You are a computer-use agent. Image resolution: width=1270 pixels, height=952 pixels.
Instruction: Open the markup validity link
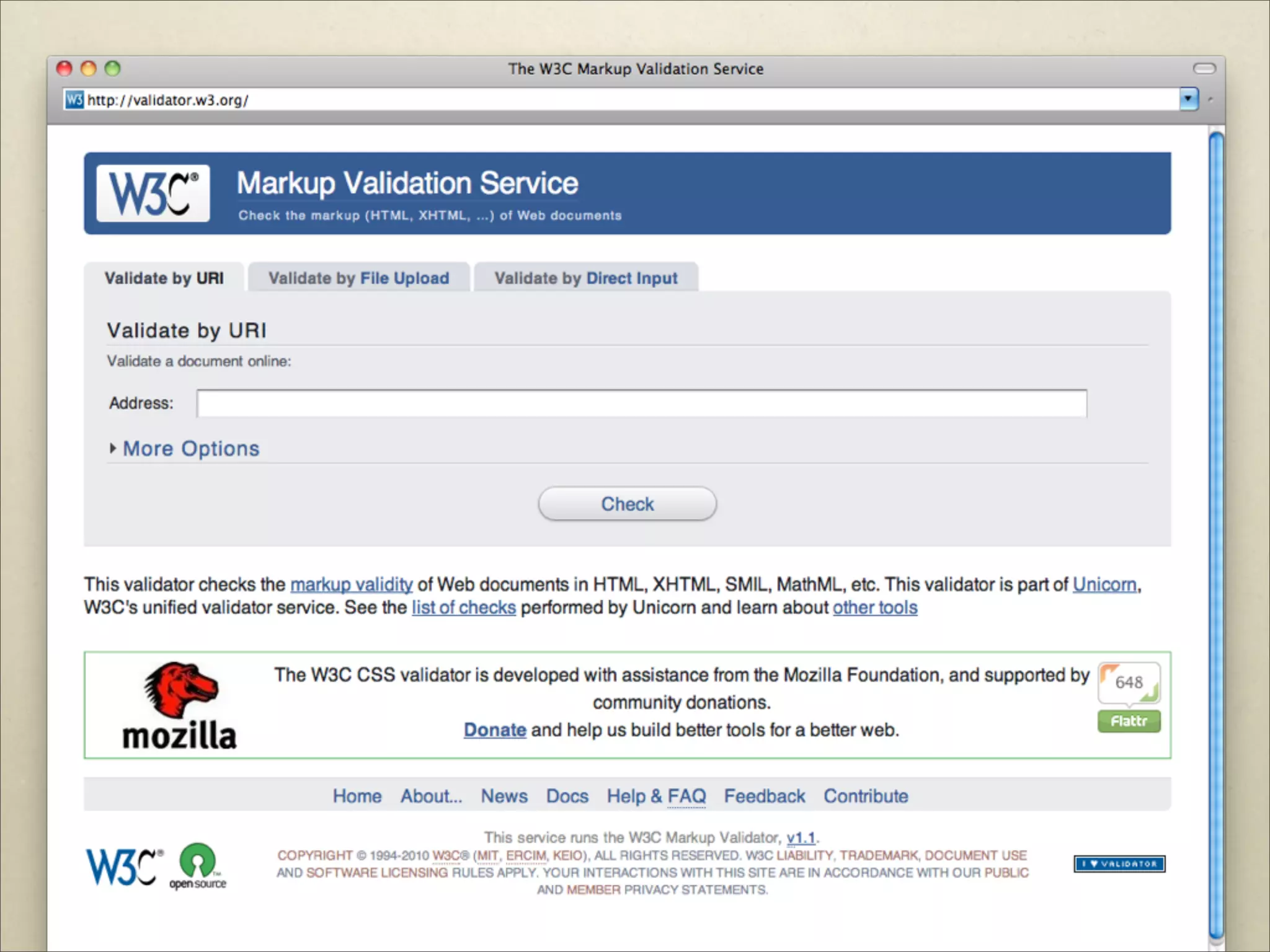351,584
